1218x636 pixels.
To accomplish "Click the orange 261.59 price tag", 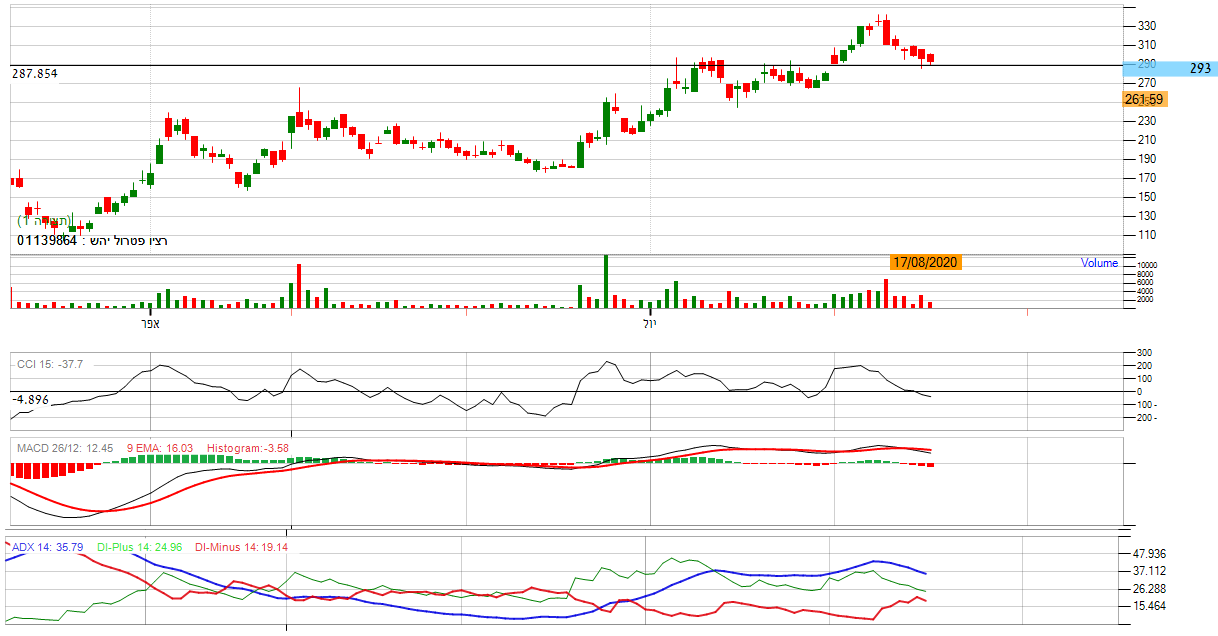I will click(1144, 99).
